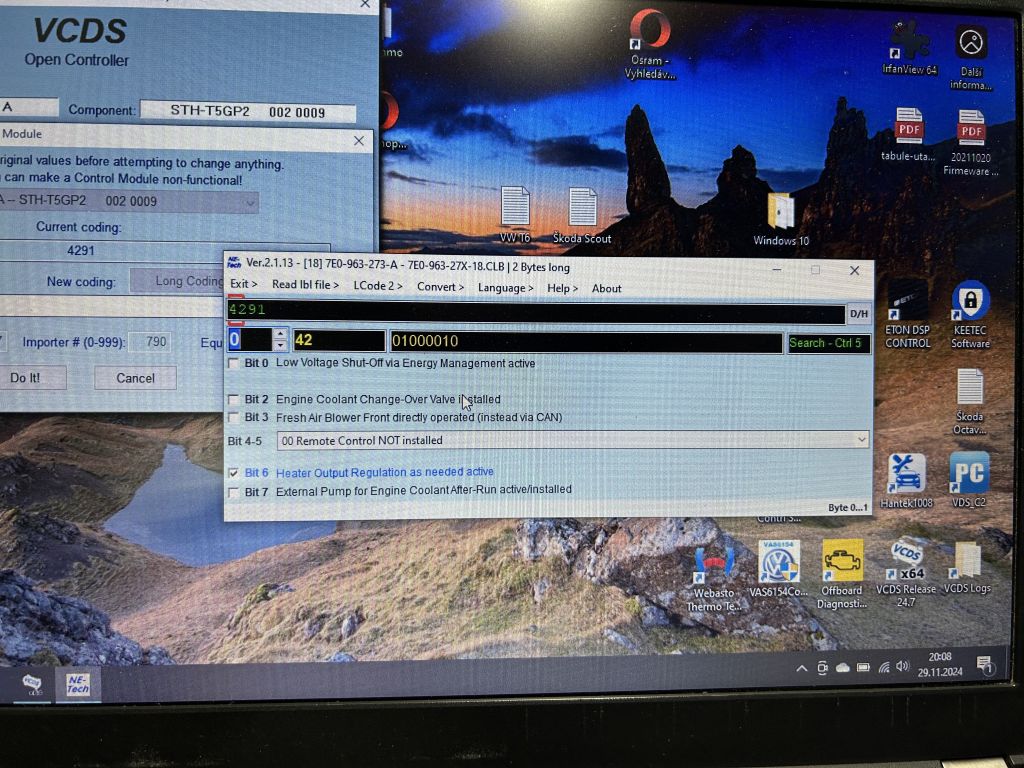
Task: Open the LCode 2 menu
Action: 378,286
